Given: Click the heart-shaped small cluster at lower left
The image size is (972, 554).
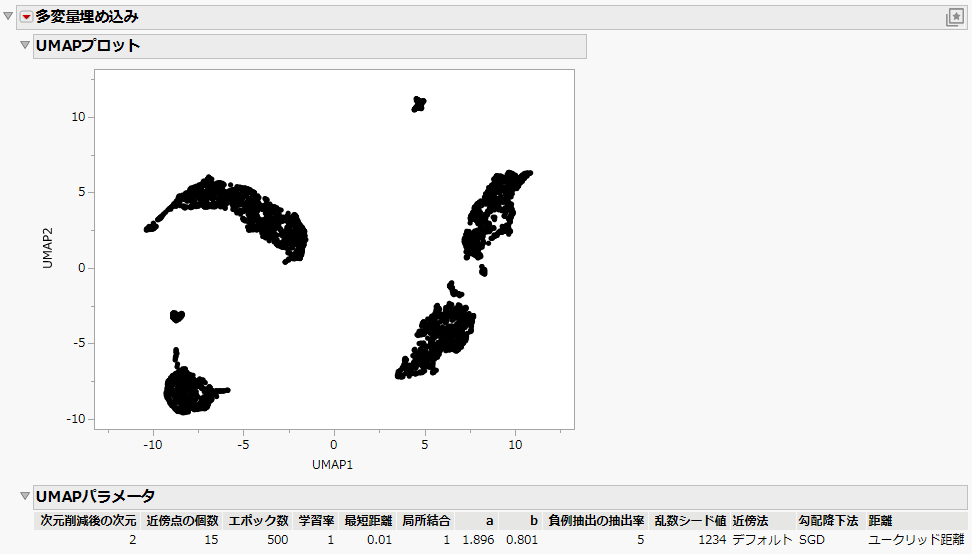Looking at the screenshot, I should click(x=177, y=316).
